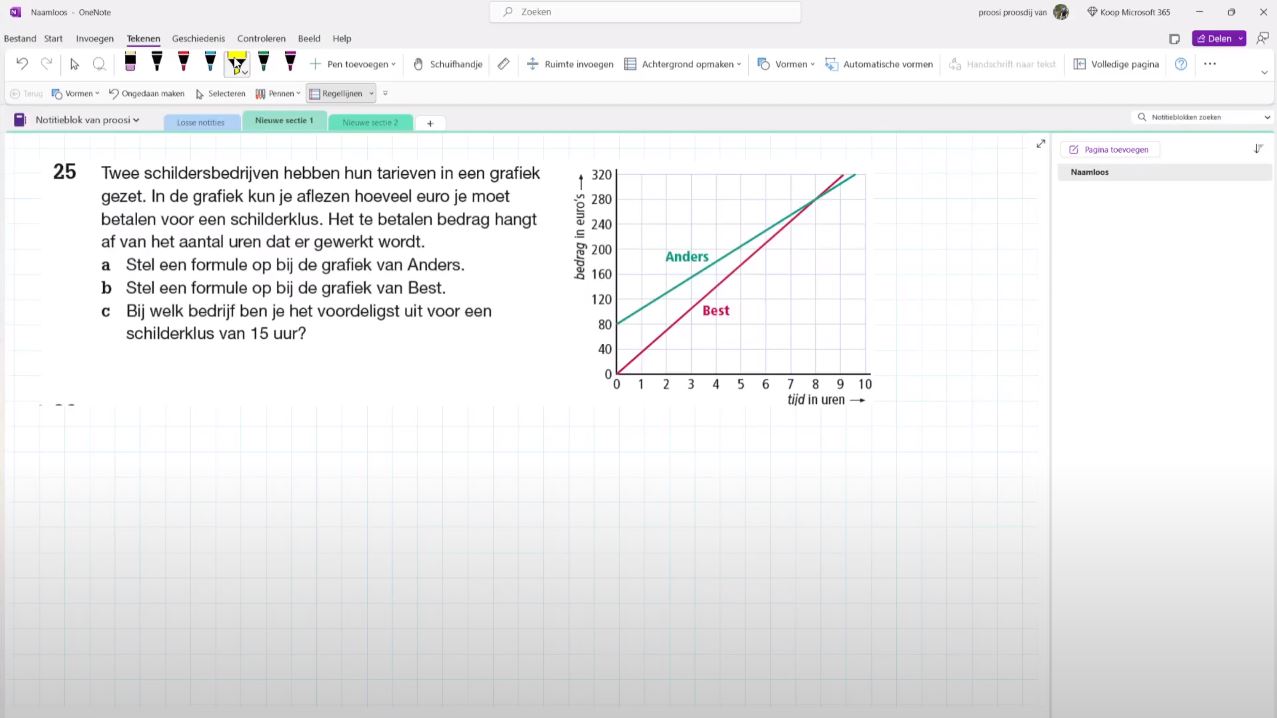1277x718 pixels.
Task: Activate the Schuifhandje hand tool
Action: pyautogui.click(x=447, y=64)
